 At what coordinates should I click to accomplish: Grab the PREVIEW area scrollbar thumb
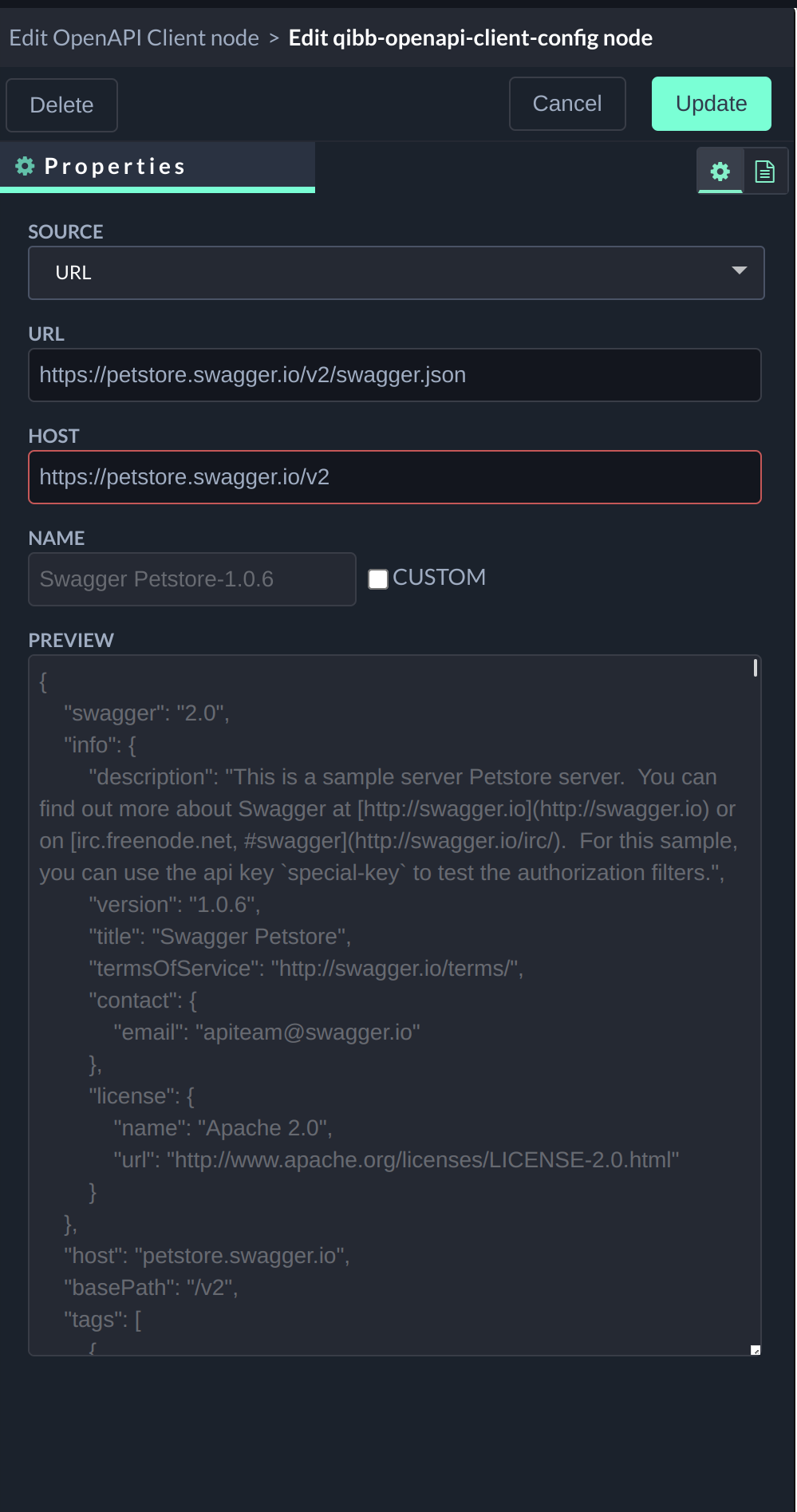tap(755, 668)
